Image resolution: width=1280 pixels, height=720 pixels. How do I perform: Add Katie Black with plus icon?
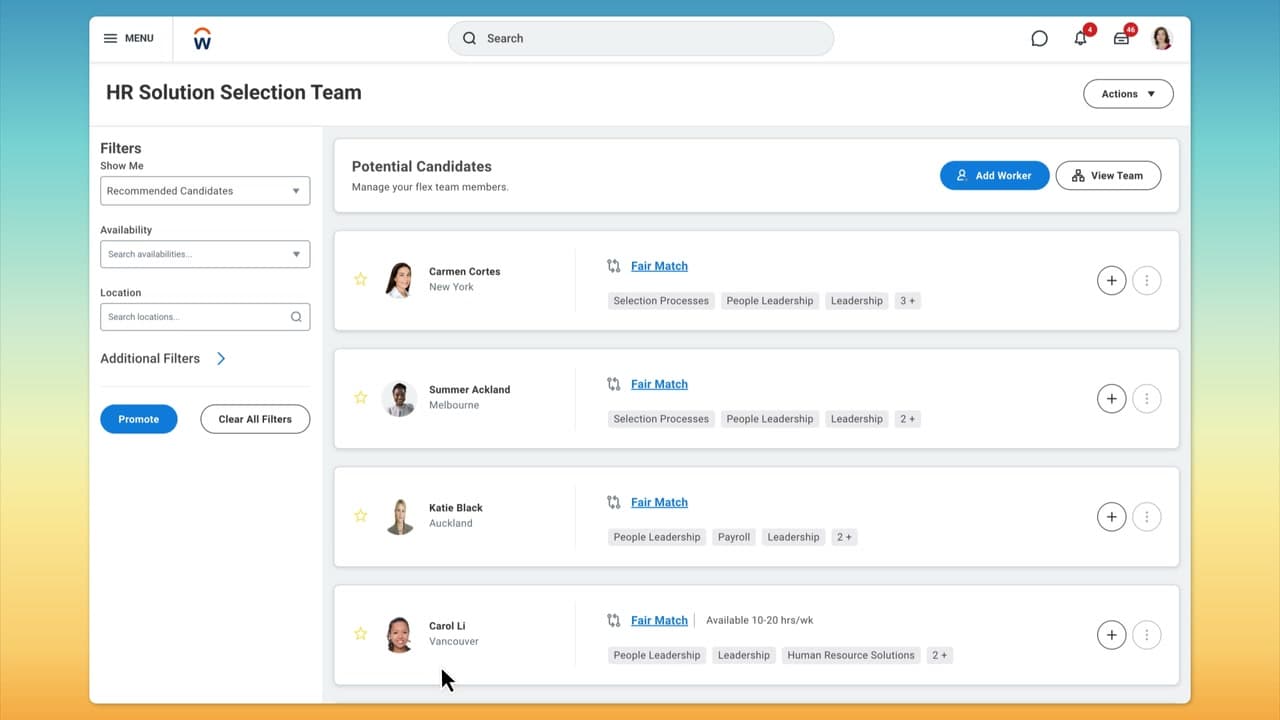1111,516
